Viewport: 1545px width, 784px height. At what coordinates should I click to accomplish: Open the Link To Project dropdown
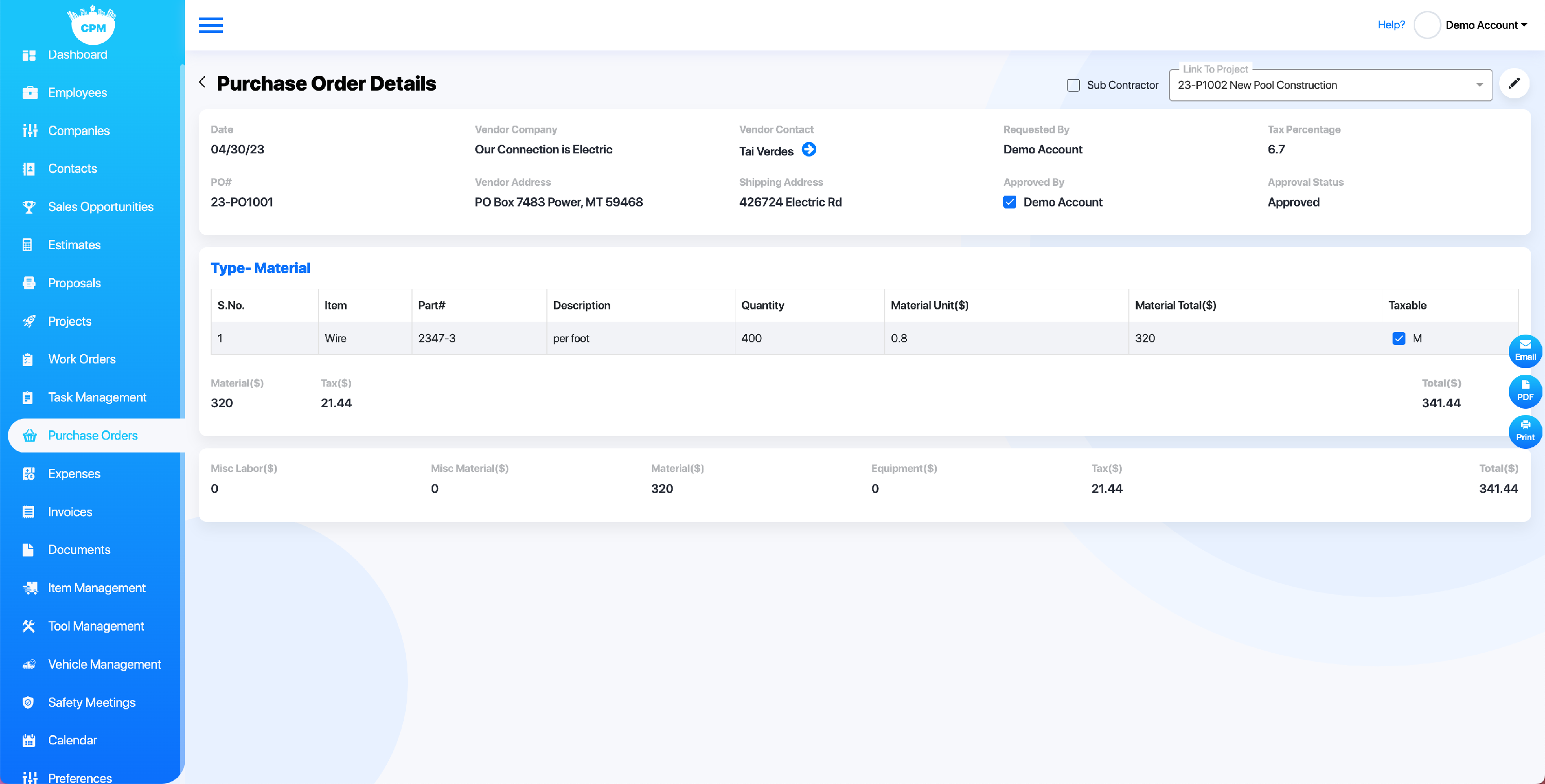(x=1330, y=85)
